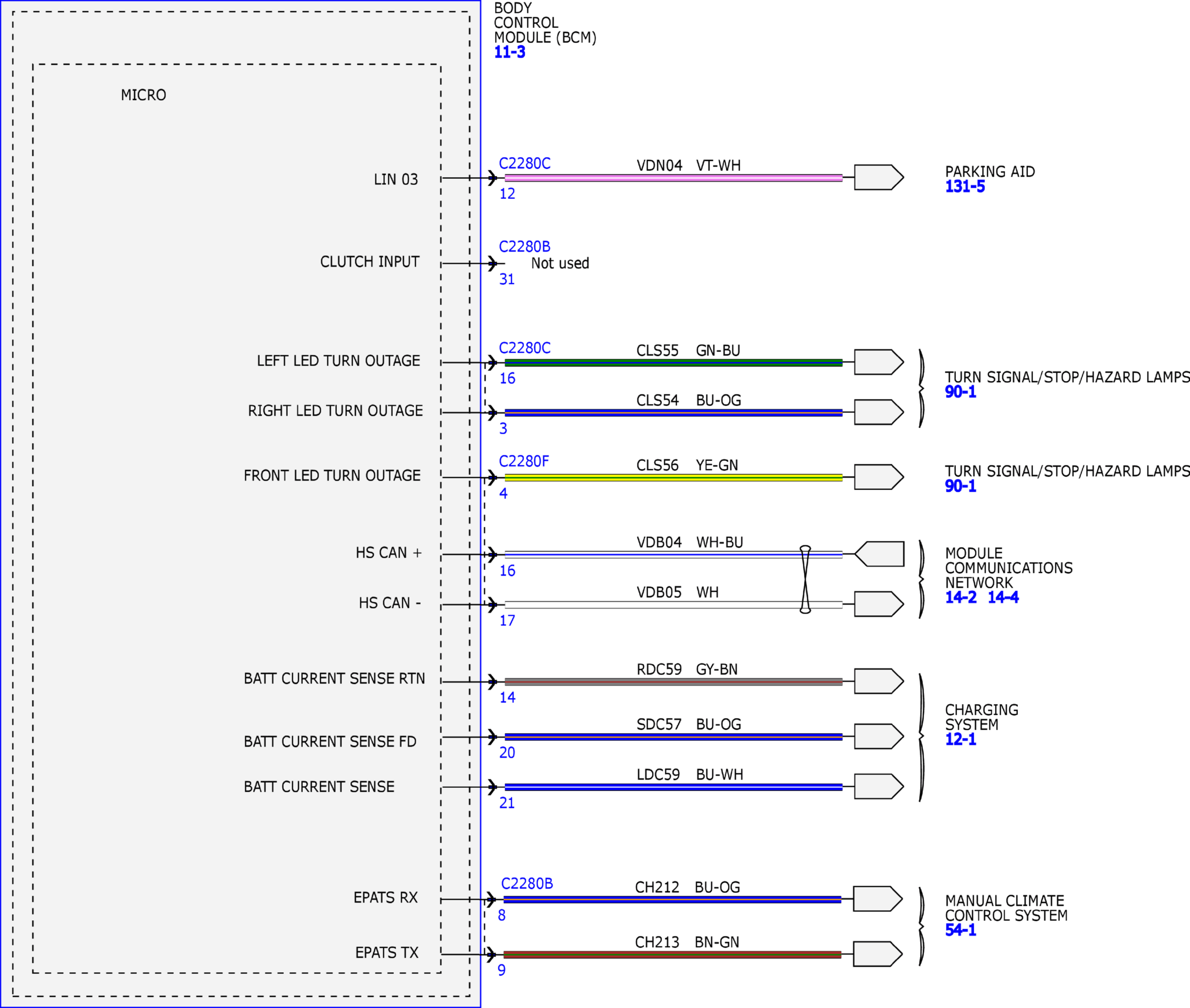Click the 'Not used' text at pin 31
Viewport: 1190px width, 1008px height.
[x=560, y=263]
